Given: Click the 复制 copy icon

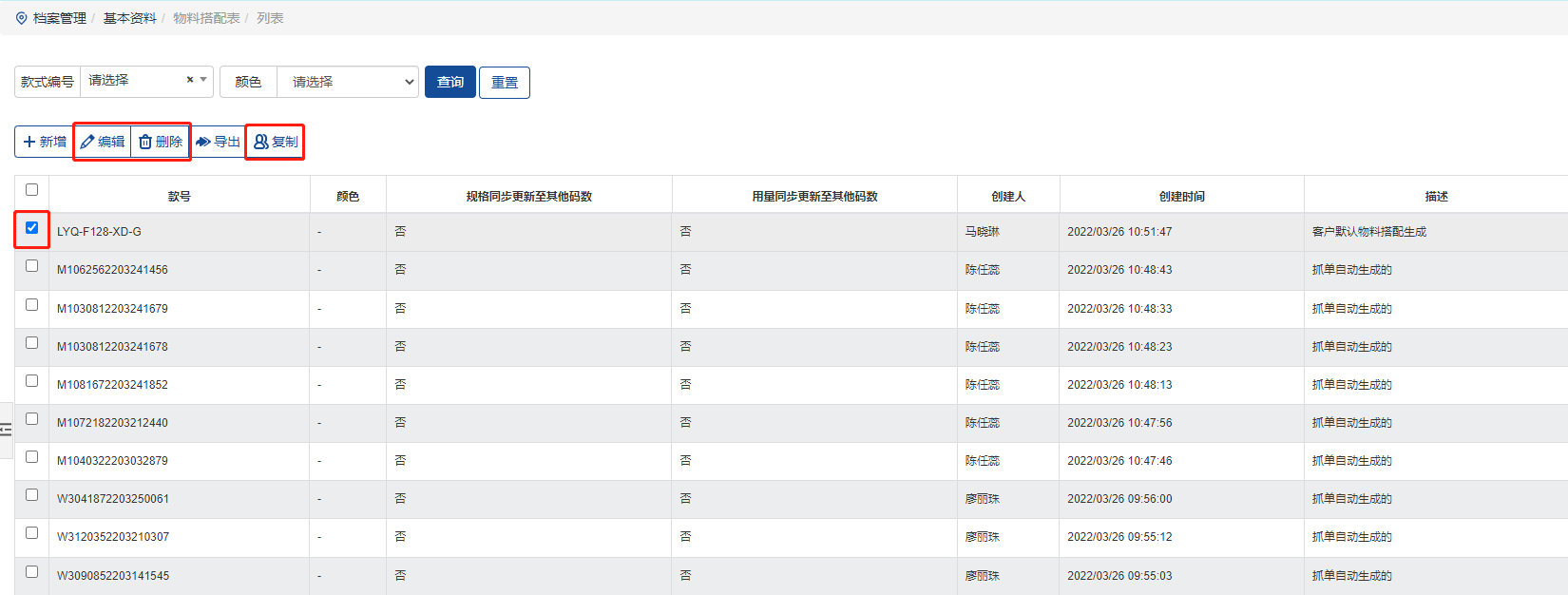Looking at the screenshot, I should (260, 142).
